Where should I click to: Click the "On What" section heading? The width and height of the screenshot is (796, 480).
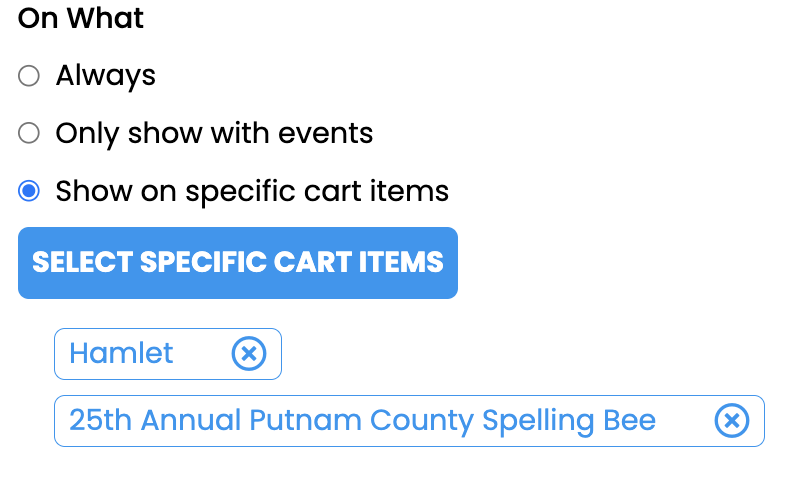pos(81,18)
